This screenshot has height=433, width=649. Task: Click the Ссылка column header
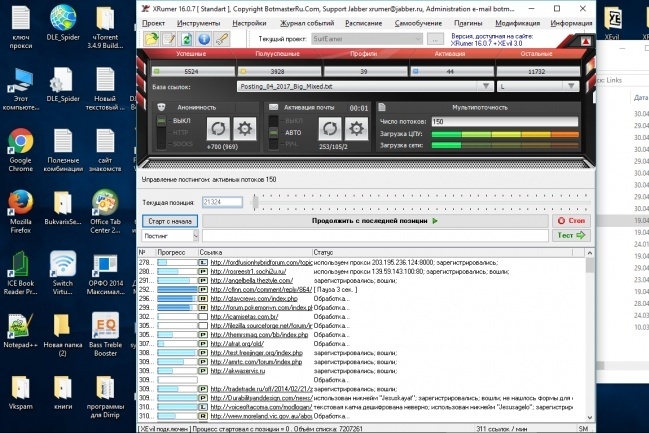[x=255, y=253]
